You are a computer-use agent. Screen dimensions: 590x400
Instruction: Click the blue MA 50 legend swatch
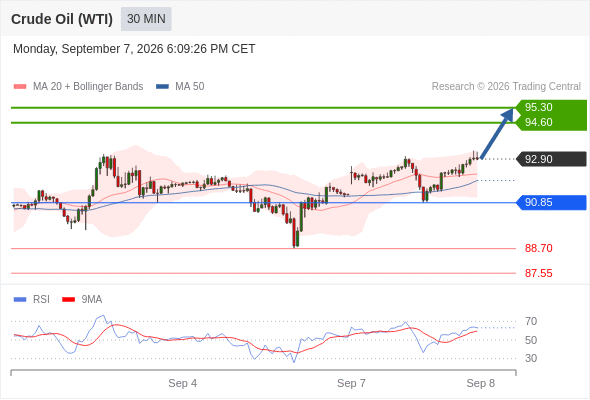point(162,87)
